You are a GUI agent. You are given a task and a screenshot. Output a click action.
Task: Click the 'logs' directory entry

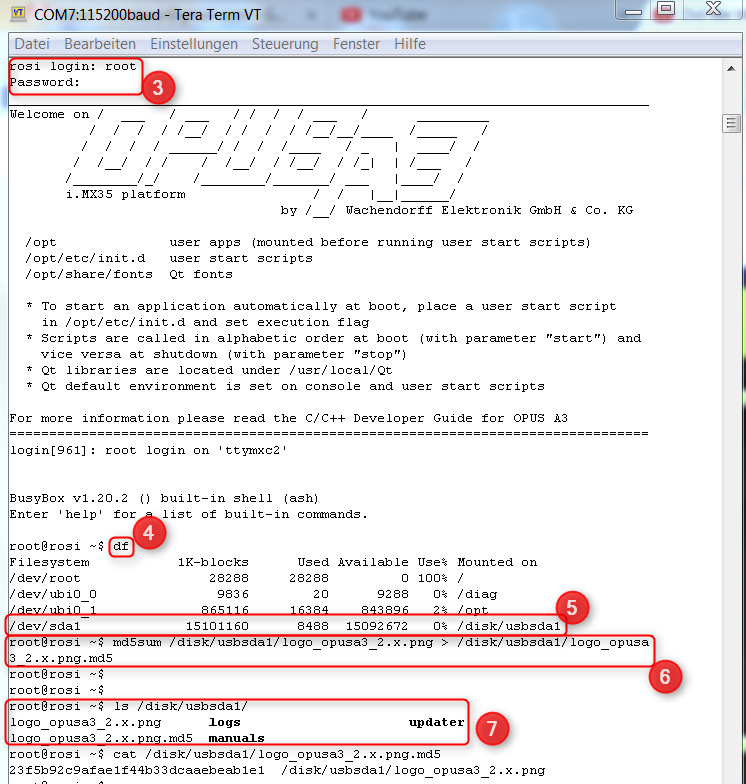[x=224, y=722]
